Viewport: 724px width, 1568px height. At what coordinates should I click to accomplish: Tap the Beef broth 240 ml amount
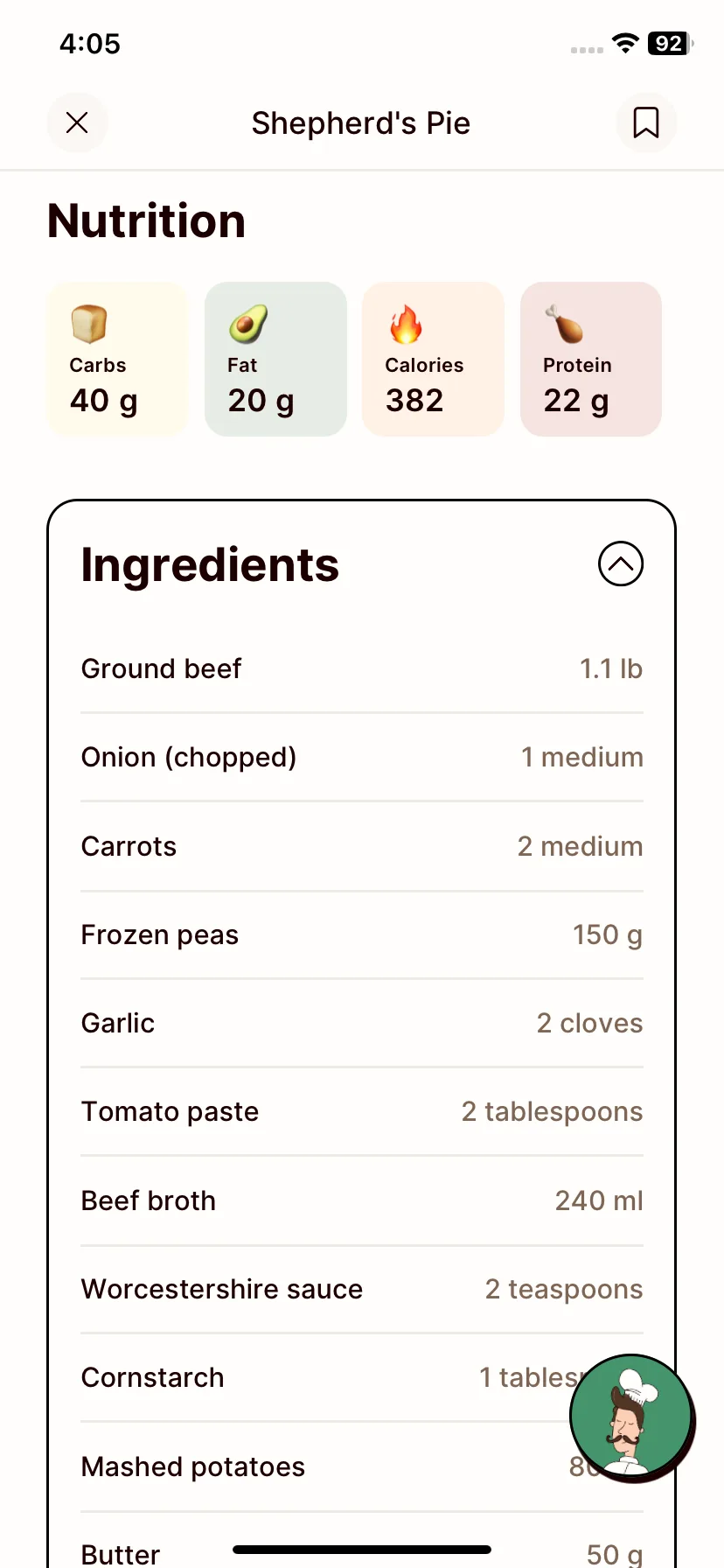(599, 1200)
